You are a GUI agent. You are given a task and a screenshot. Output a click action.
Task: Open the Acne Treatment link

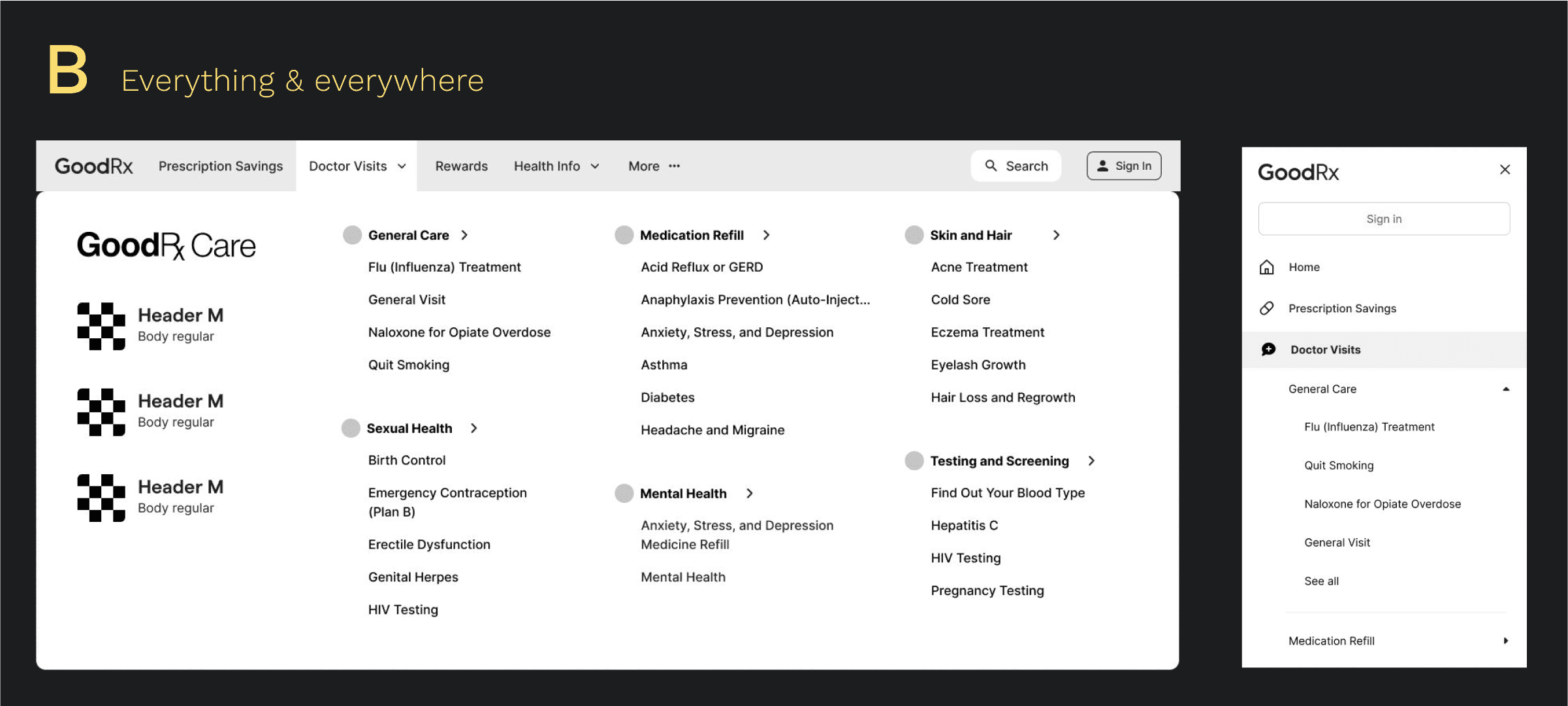[979, 267]
